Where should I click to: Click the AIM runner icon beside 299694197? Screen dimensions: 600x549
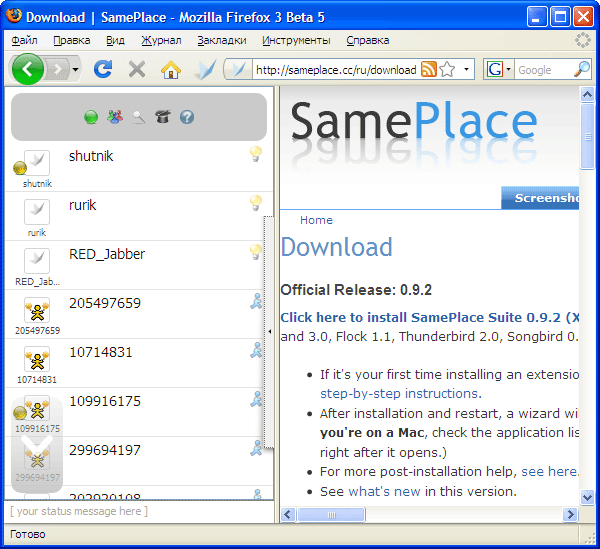pos(256,448)
